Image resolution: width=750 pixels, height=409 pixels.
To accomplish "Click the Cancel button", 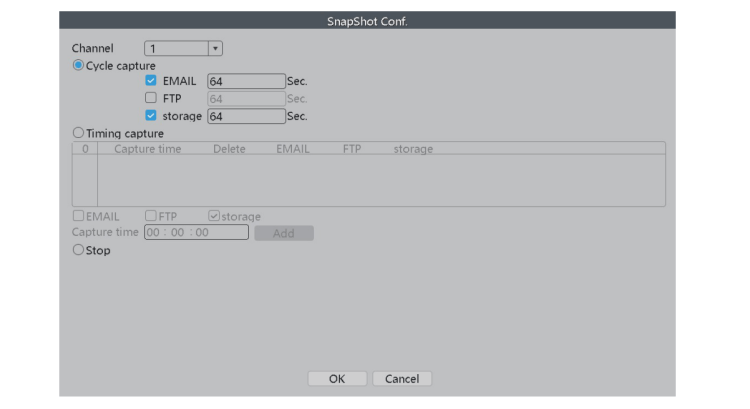I will pyautogui.click(x=402, y=379).
